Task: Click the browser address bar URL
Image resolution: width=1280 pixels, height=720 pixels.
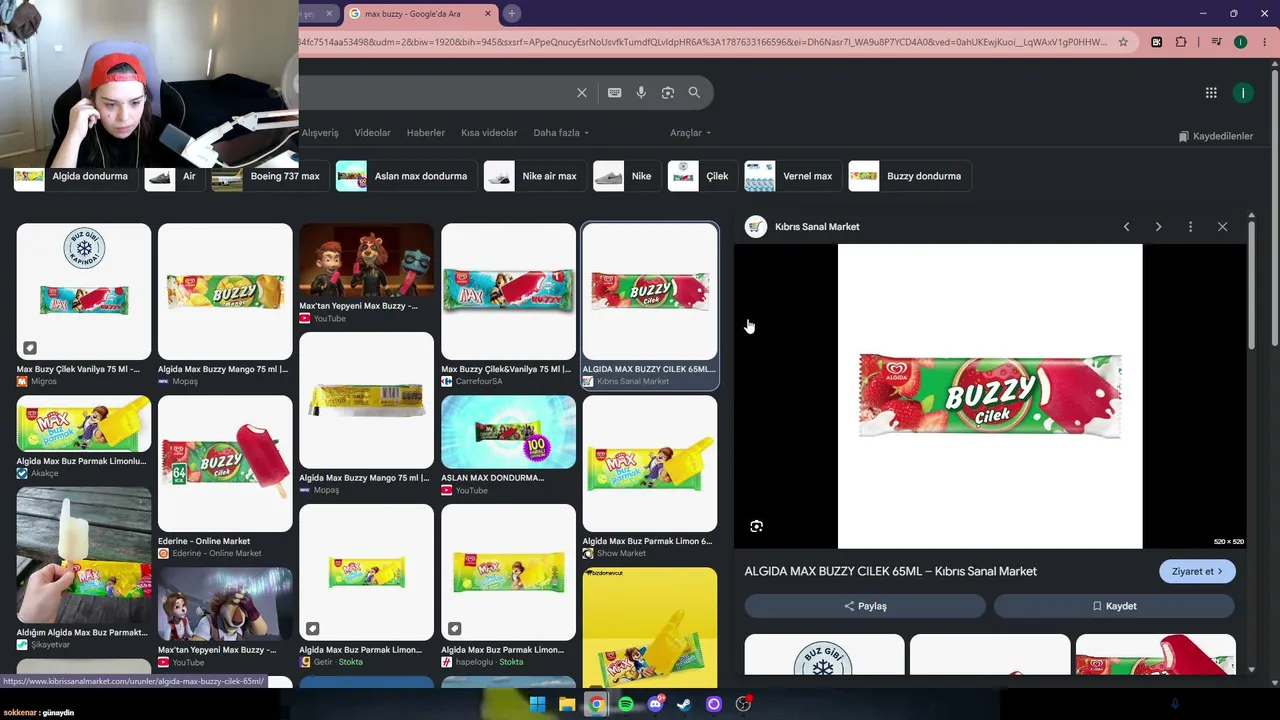Action: tap(704, 42)
